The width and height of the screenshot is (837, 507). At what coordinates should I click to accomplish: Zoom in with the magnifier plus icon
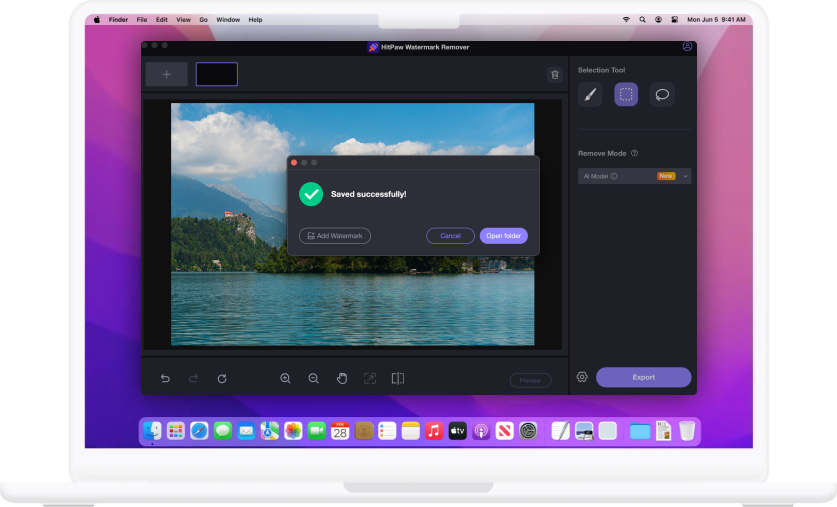point(285,379)
